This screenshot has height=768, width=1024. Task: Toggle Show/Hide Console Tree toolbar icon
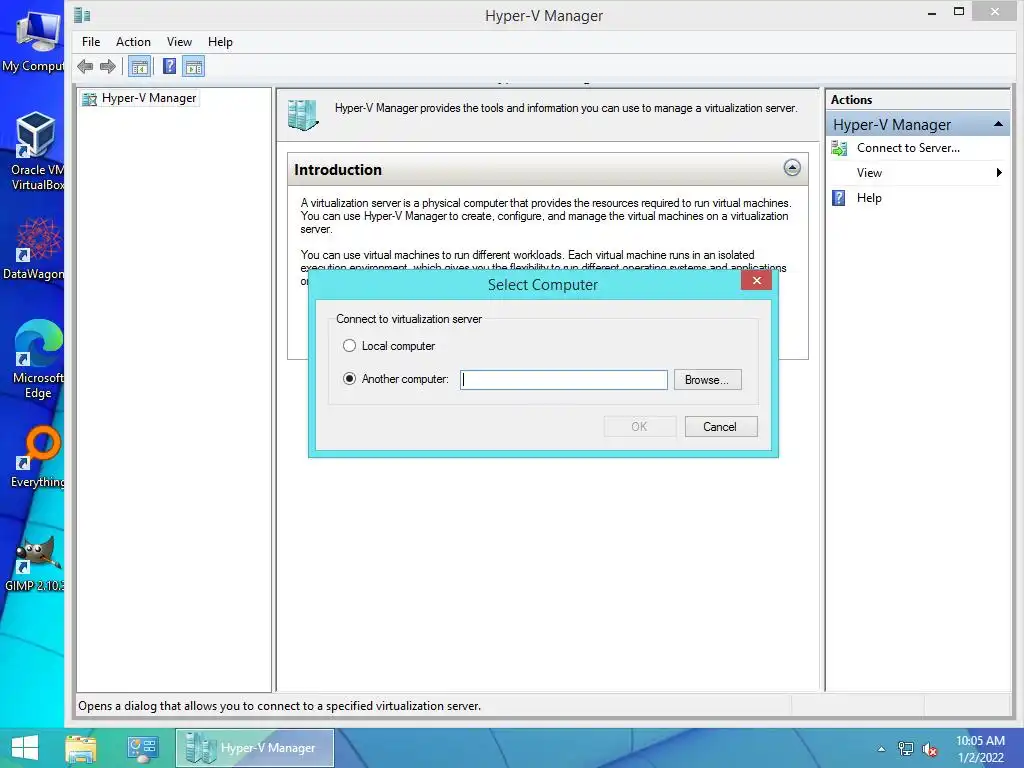[x=140, y=67]
